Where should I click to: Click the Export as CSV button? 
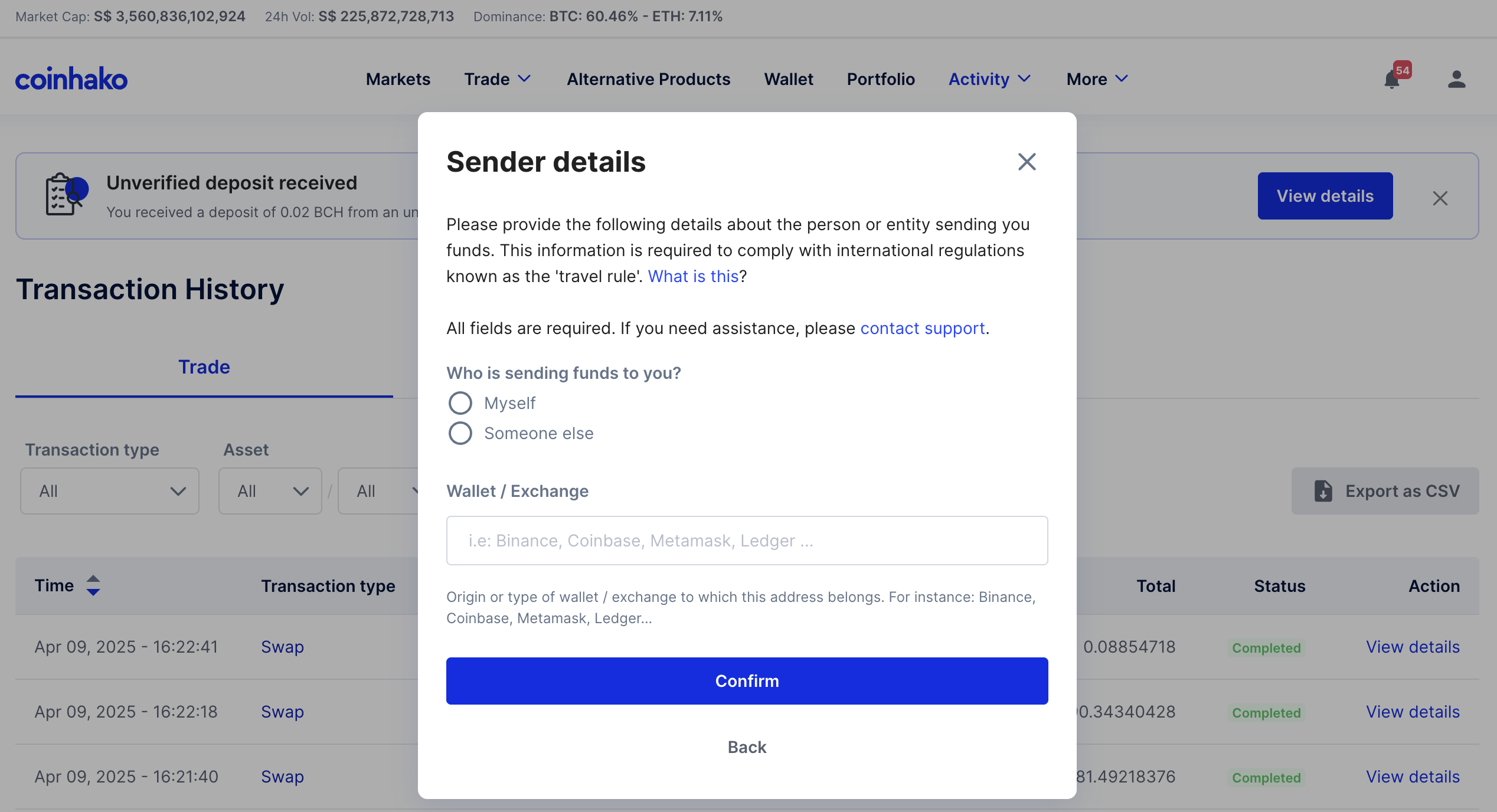(1385, 491)
